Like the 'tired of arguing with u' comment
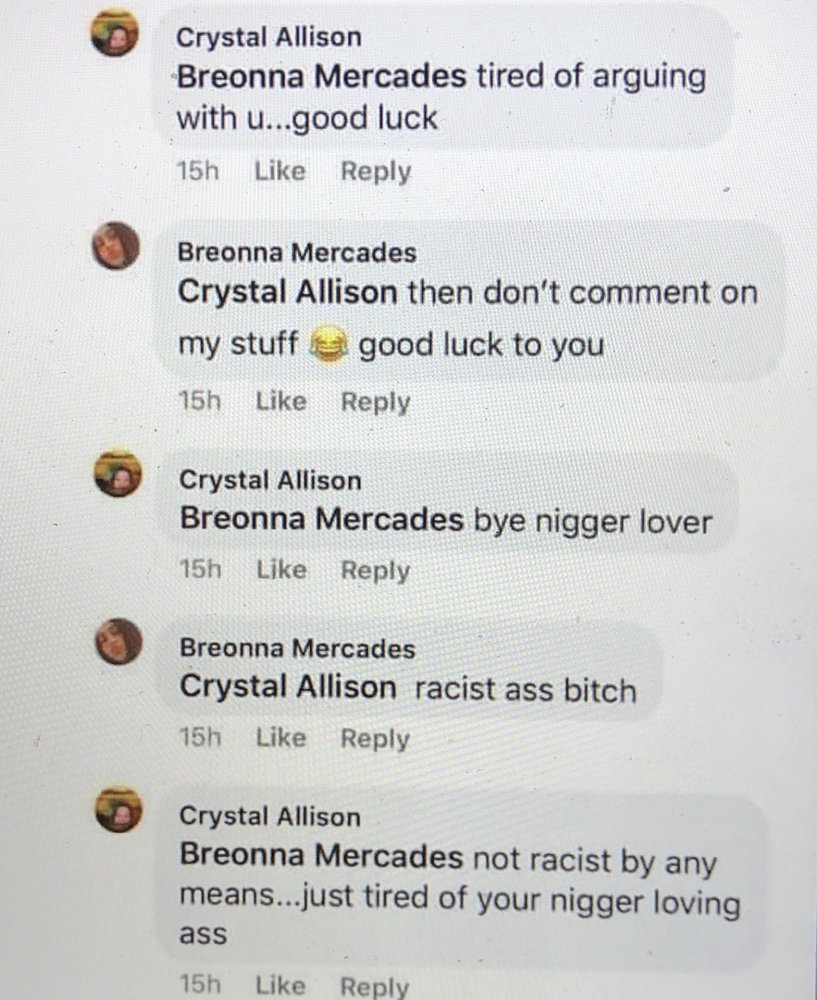Viewport: 817px width, 1000px height. (x=280, y=171)
